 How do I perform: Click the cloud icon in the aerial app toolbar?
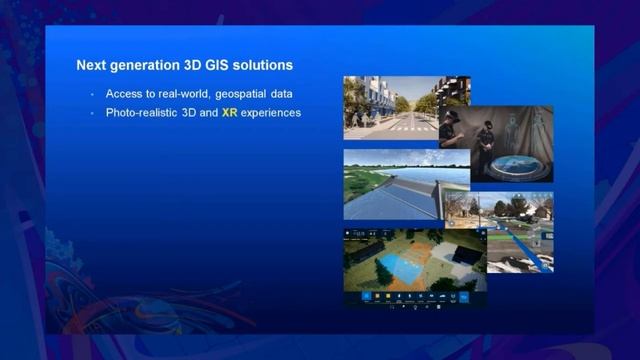click(442, 296)
